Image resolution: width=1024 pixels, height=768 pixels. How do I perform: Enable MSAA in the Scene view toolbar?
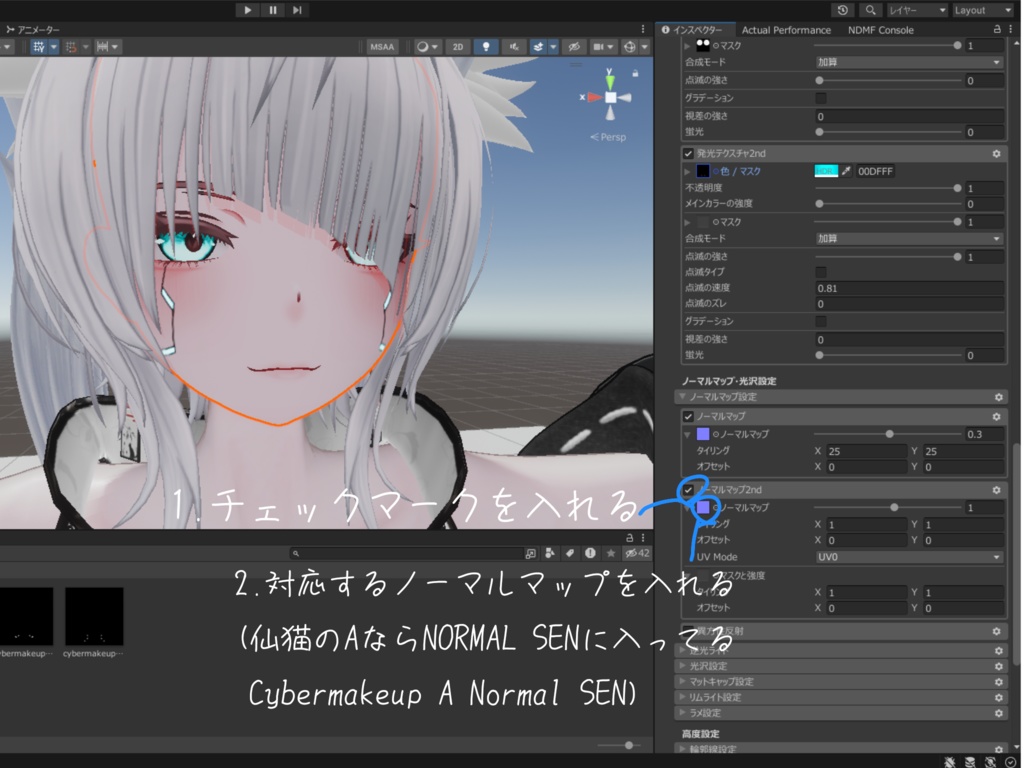tap(381, 46)
